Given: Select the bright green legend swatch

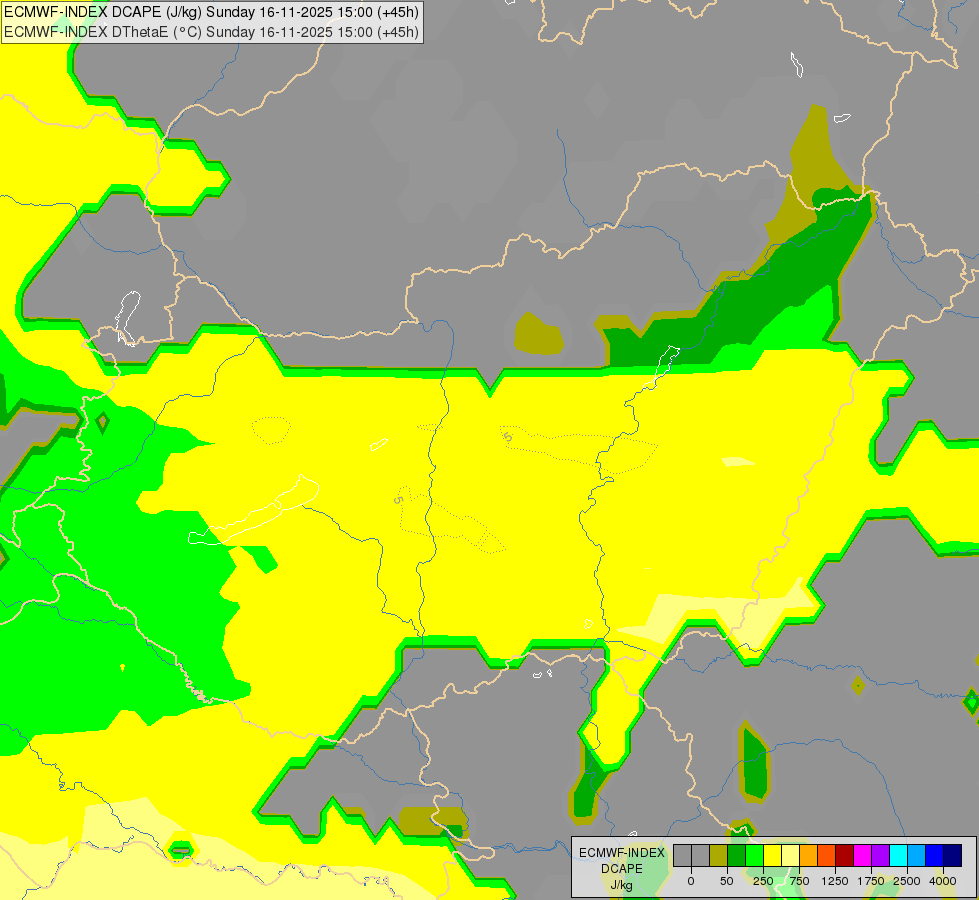Looking at the screenshot, I should (x=754, y=856).
